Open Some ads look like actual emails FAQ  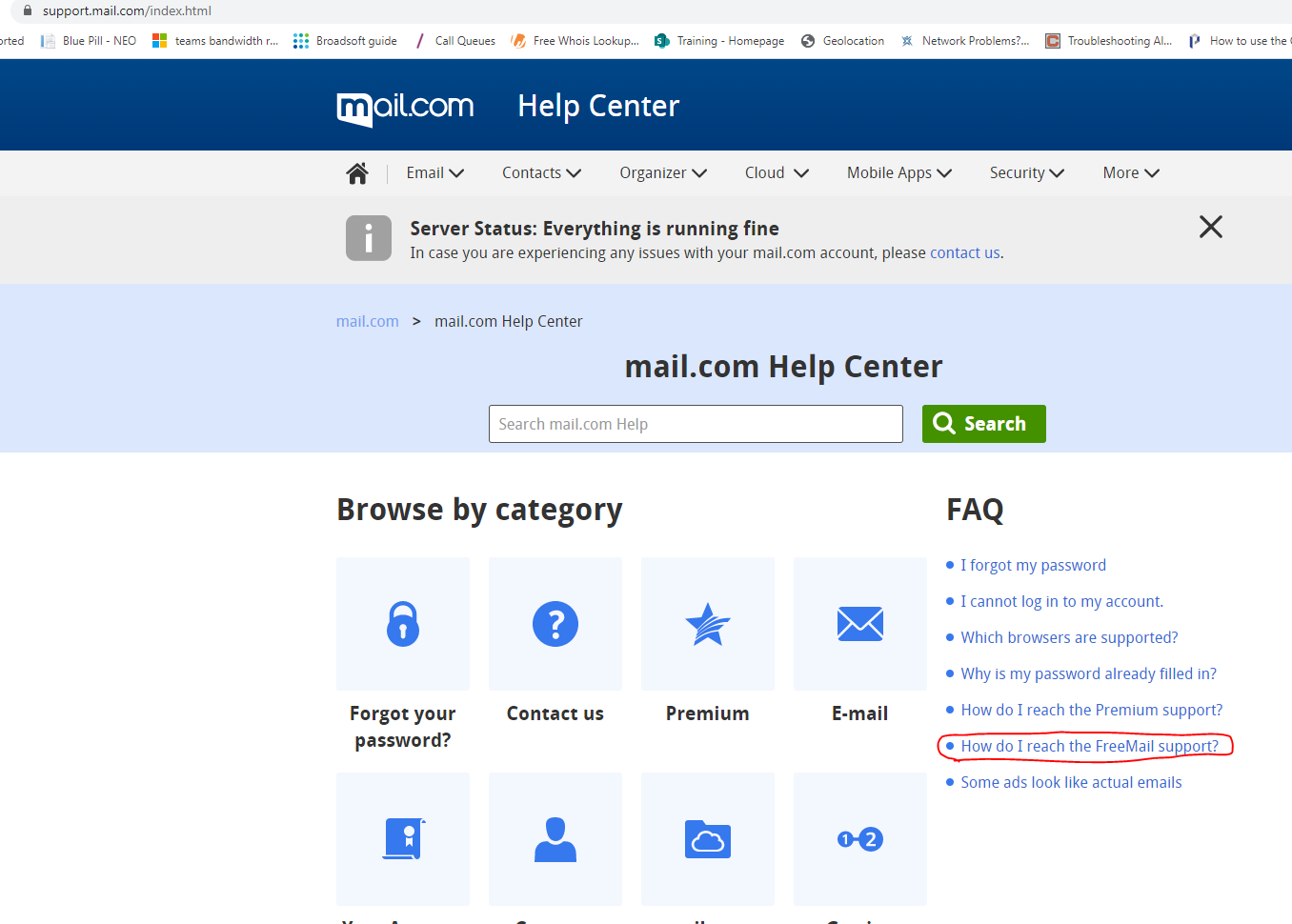coord(1071,783)
